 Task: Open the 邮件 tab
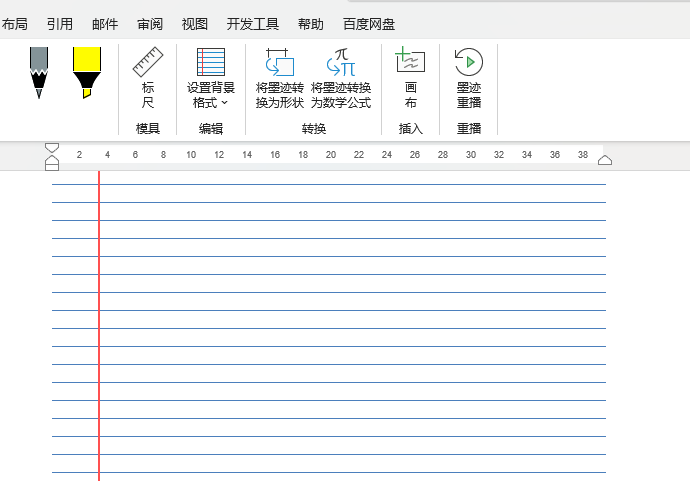tap(105, 24)
